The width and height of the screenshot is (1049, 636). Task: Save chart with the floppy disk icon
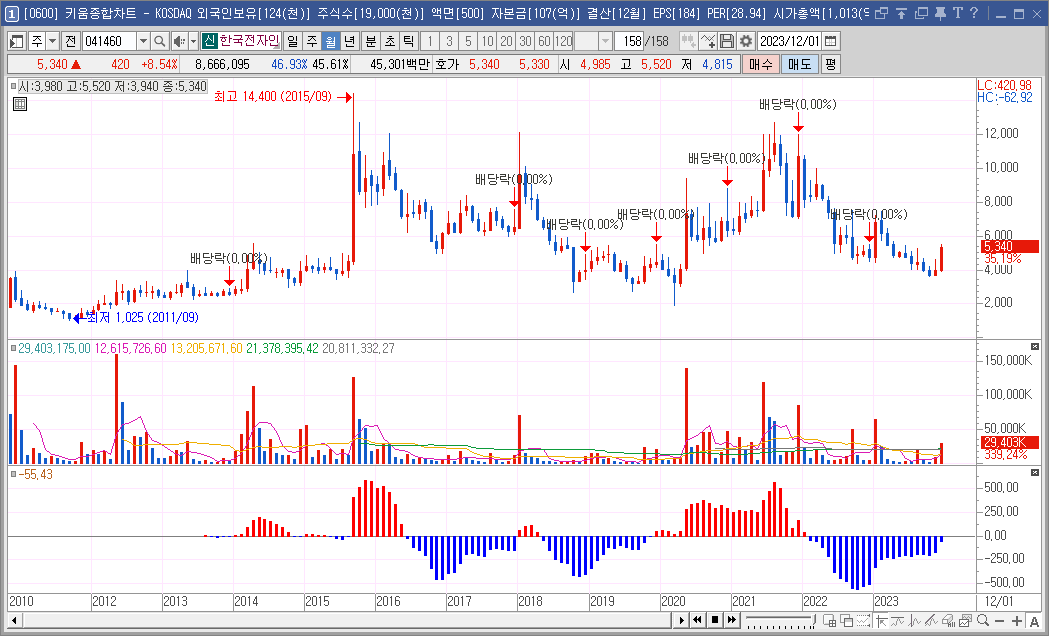[727, 41]
